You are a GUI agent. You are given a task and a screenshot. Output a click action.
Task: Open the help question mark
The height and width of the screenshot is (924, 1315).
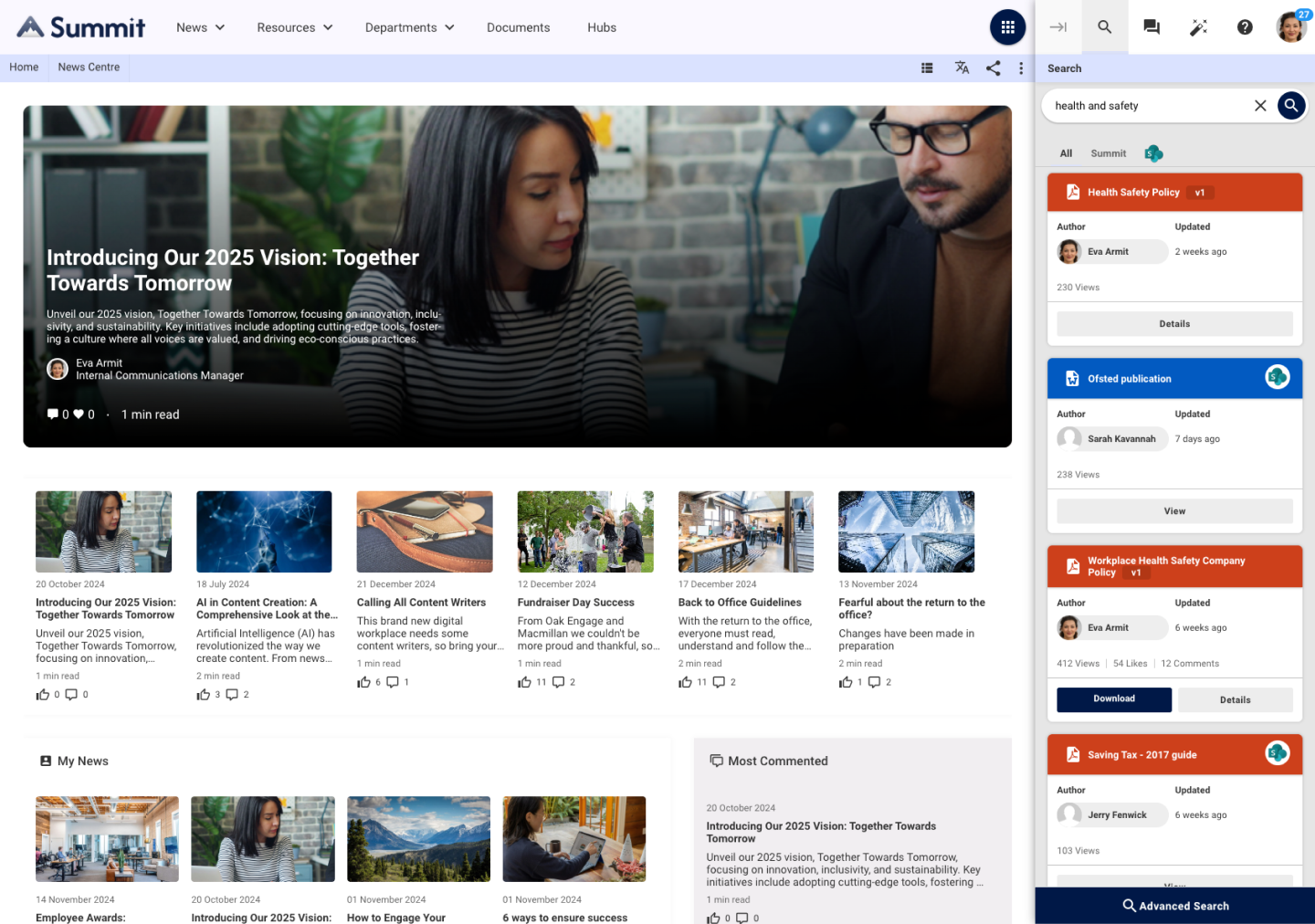pyautogui.click(x=1245, y=26)
